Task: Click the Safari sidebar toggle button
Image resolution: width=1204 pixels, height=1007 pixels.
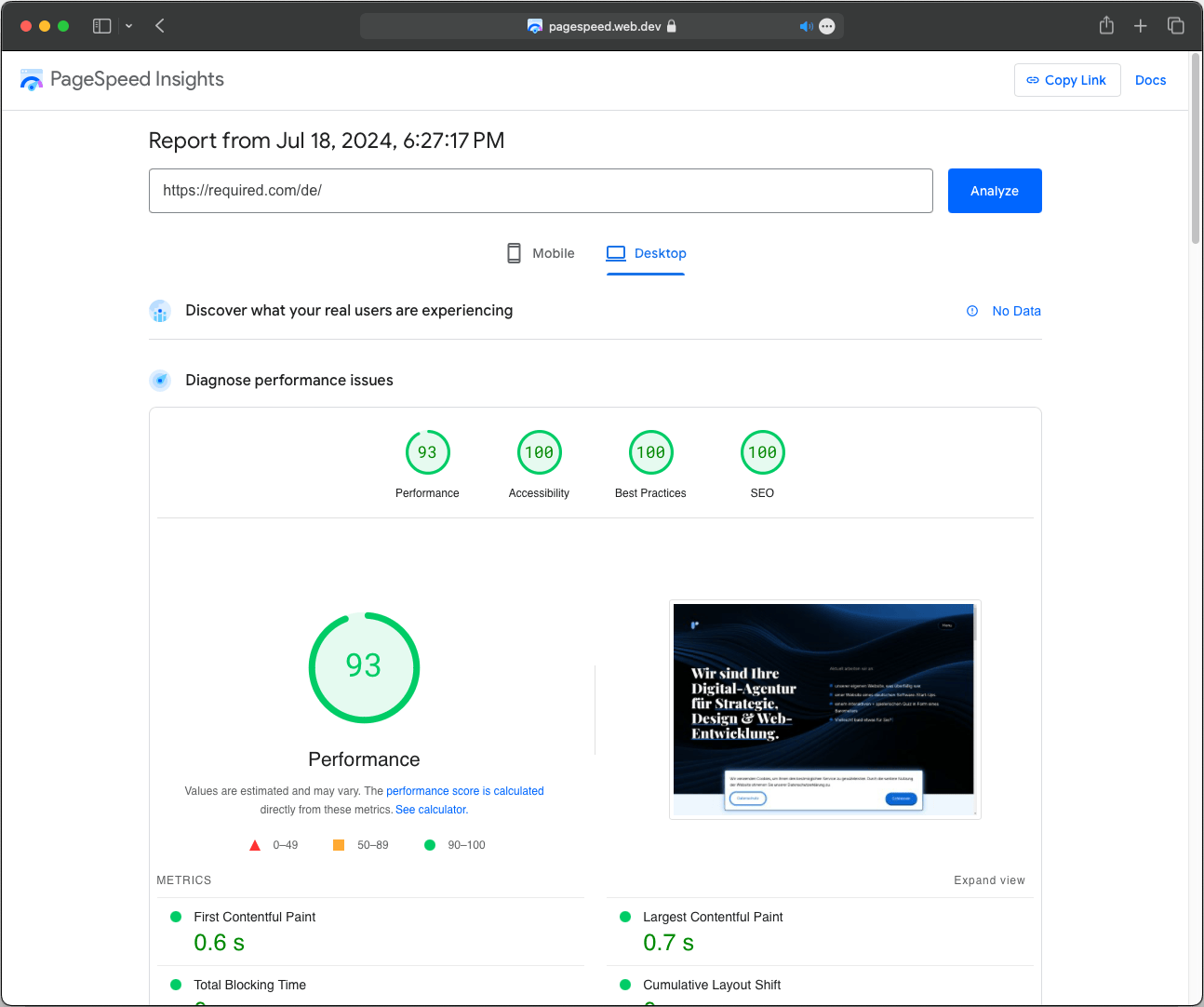Action: (x=101, y=25)
